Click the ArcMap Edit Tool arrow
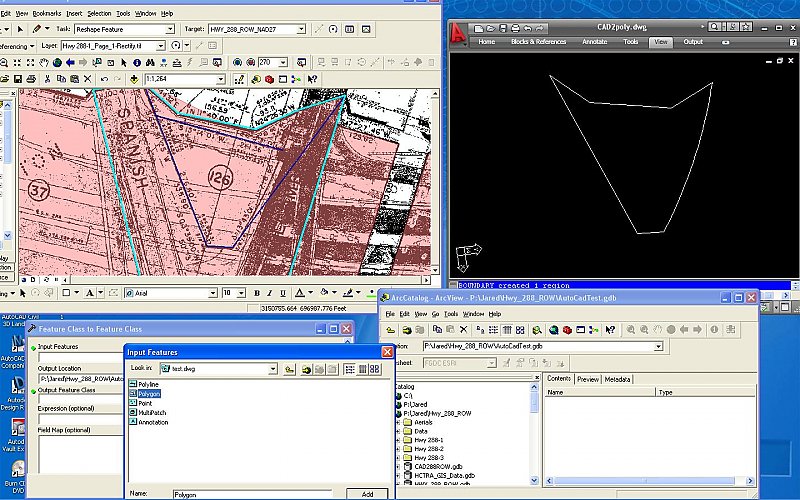 (22, 29)
